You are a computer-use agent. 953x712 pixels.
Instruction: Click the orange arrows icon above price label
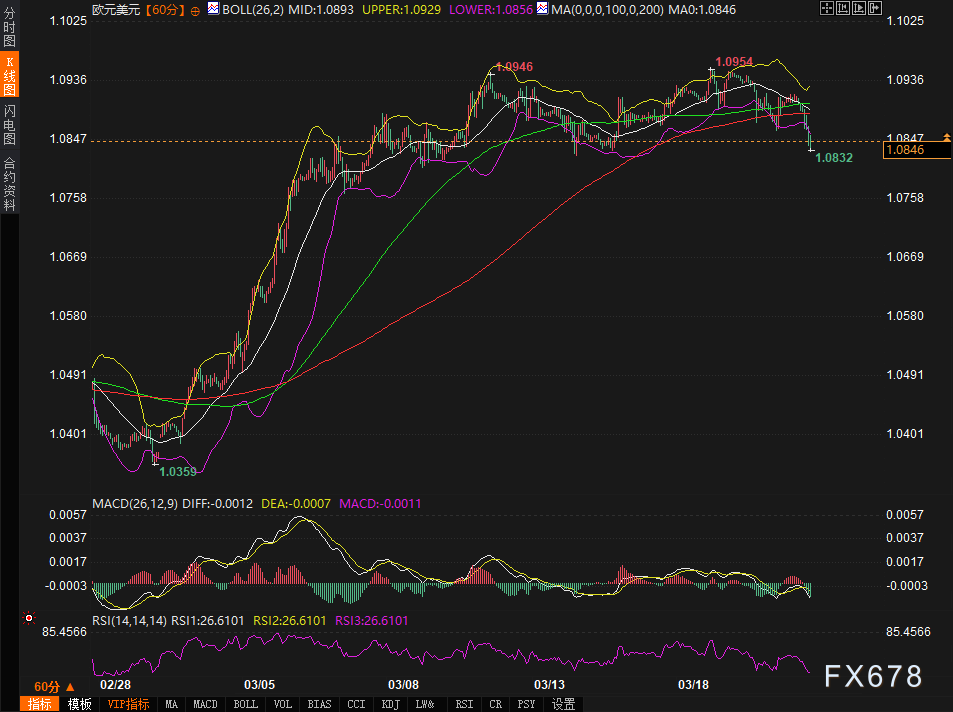[946, 136]
